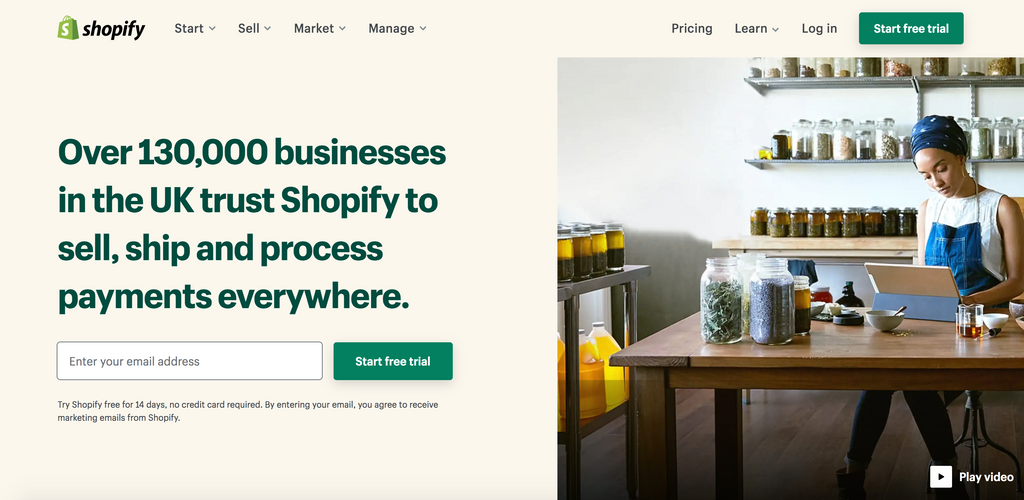Expand the chevron arrow beside Market

342,29
